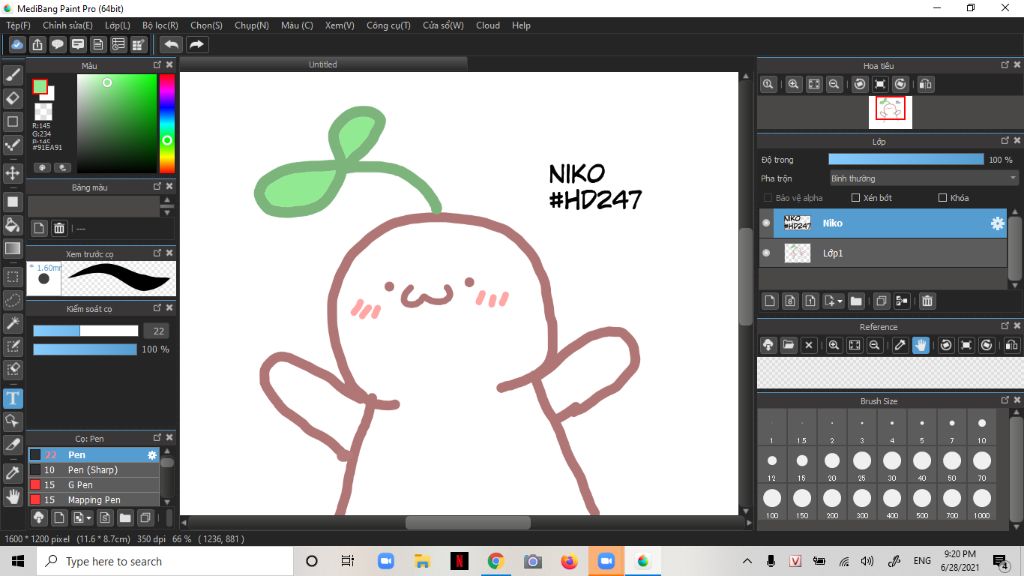Click the taskbar search box

pyautogui.click(x=165, y=561)
